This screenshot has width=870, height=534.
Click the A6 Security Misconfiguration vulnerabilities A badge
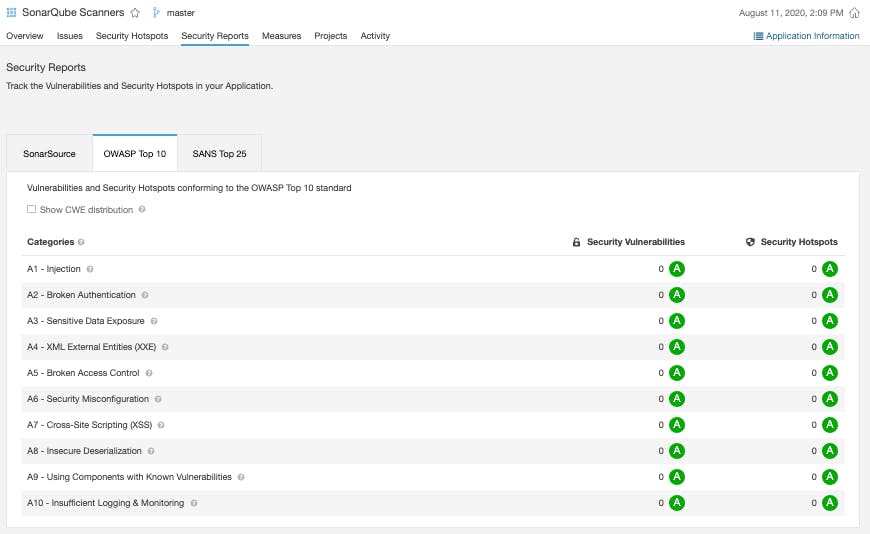tap(677, 399)
